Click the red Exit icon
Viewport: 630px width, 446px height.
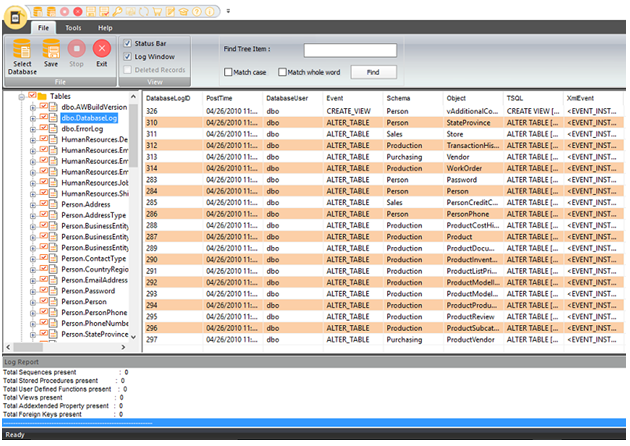tap(102, 48)
